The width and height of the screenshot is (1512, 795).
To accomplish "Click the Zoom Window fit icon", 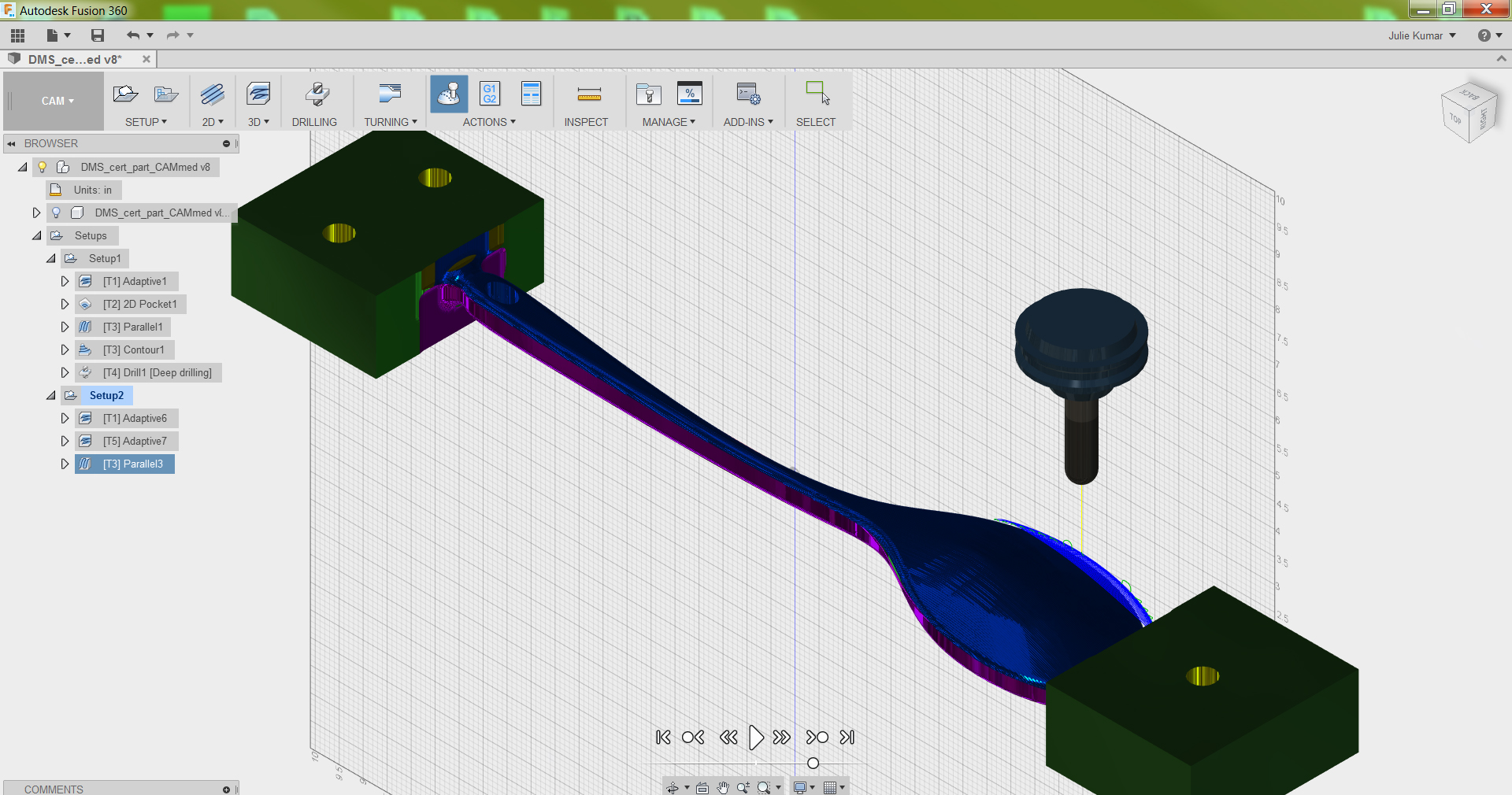I will pos(763,787).
